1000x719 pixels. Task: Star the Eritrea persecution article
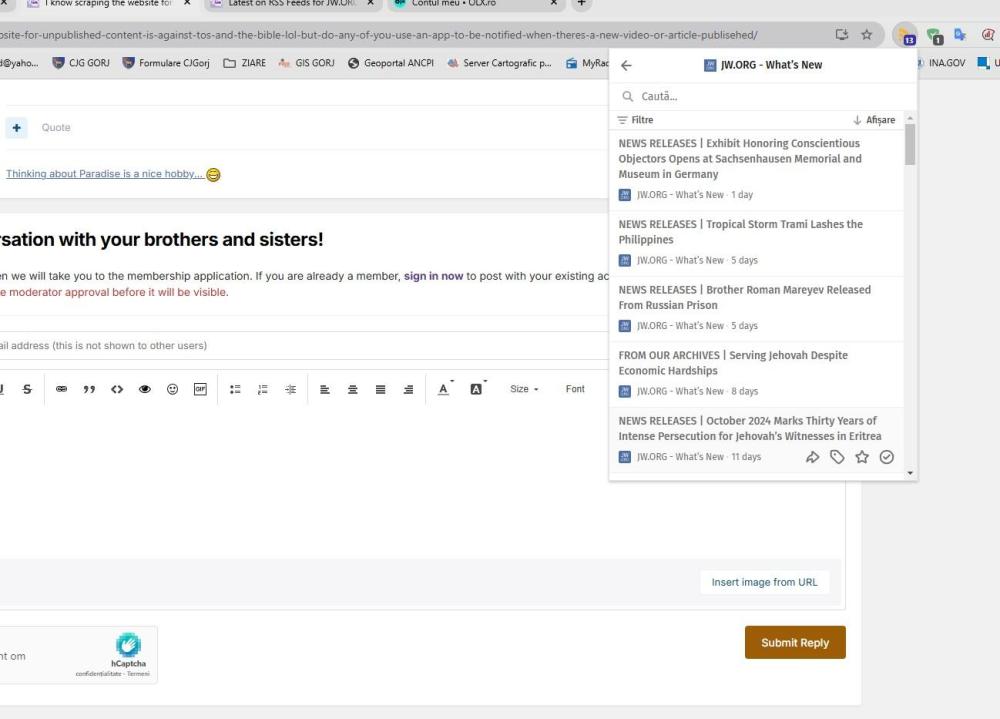(x=861, y=457)
